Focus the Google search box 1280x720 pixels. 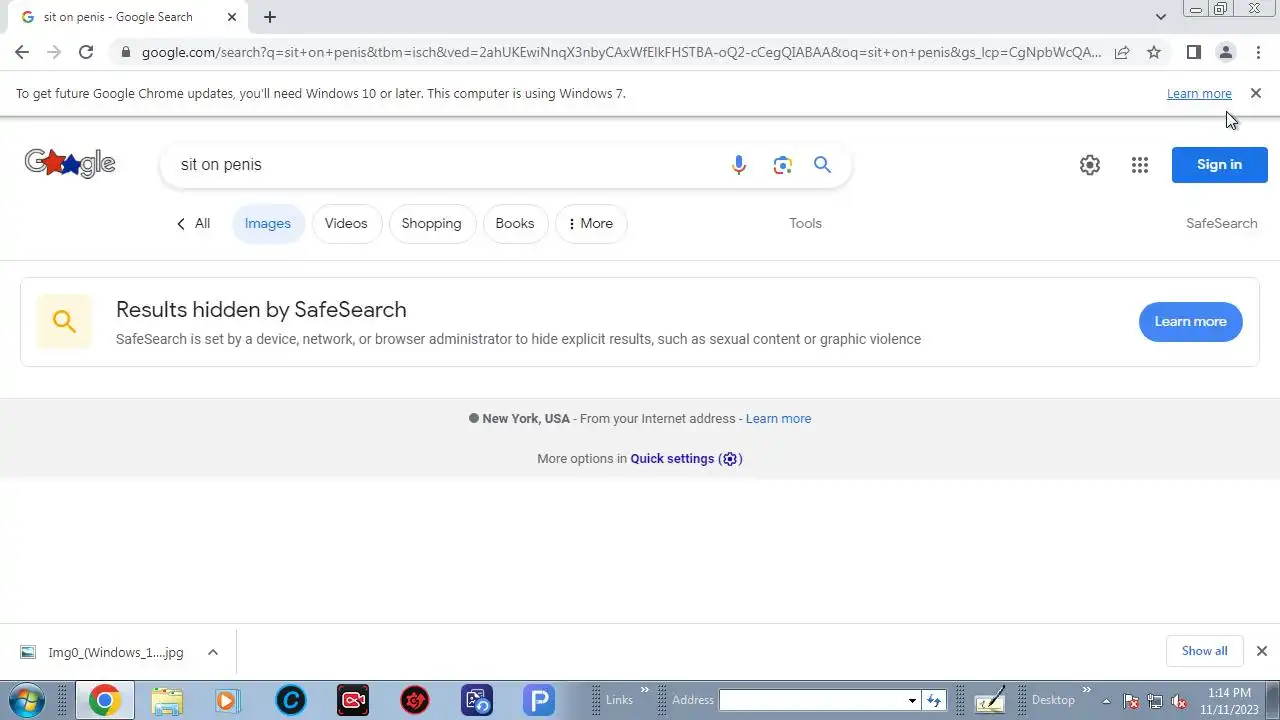click(x=450, y=165)
